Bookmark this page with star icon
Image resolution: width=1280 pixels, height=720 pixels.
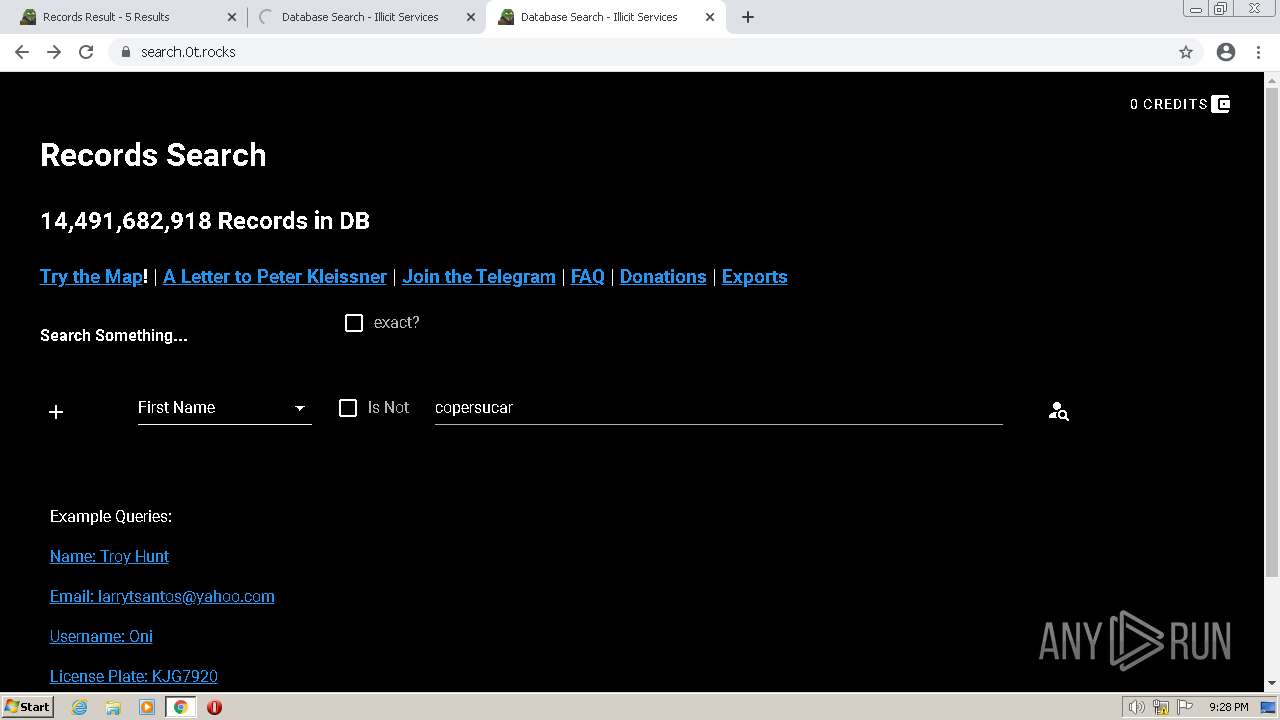point(1186,52)
